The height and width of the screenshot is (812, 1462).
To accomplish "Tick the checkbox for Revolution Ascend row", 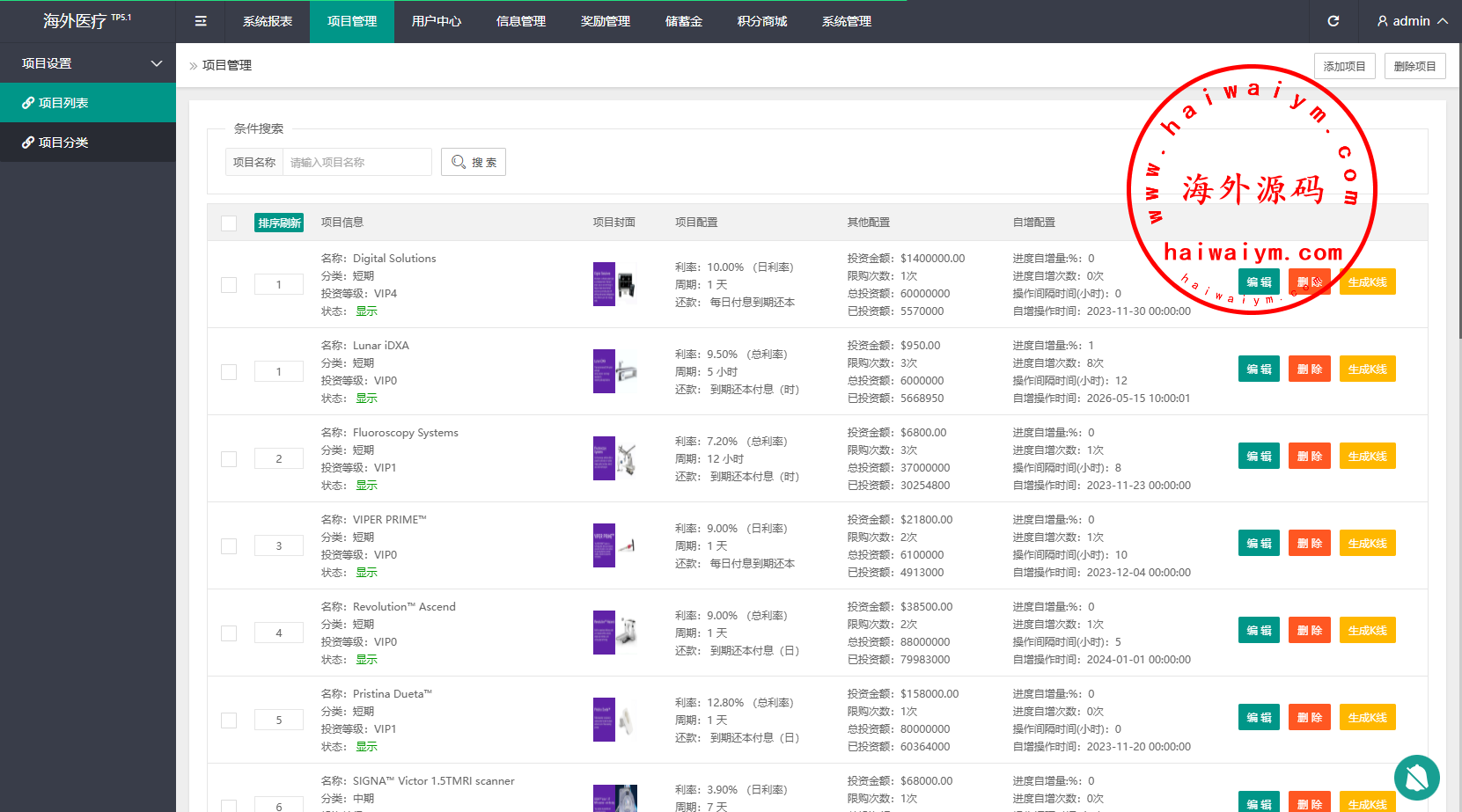I will point(229,633).
